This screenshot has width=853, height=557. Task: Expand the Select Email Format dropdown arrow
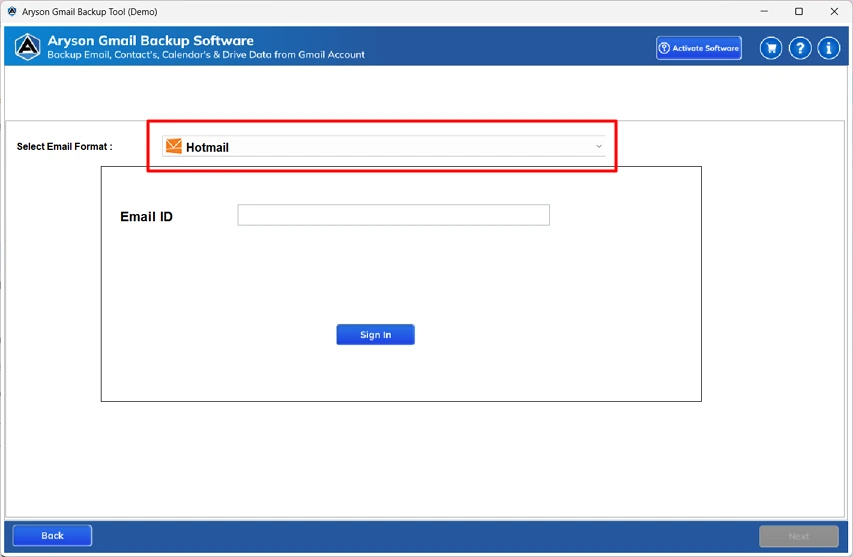(x=598, y=146)
